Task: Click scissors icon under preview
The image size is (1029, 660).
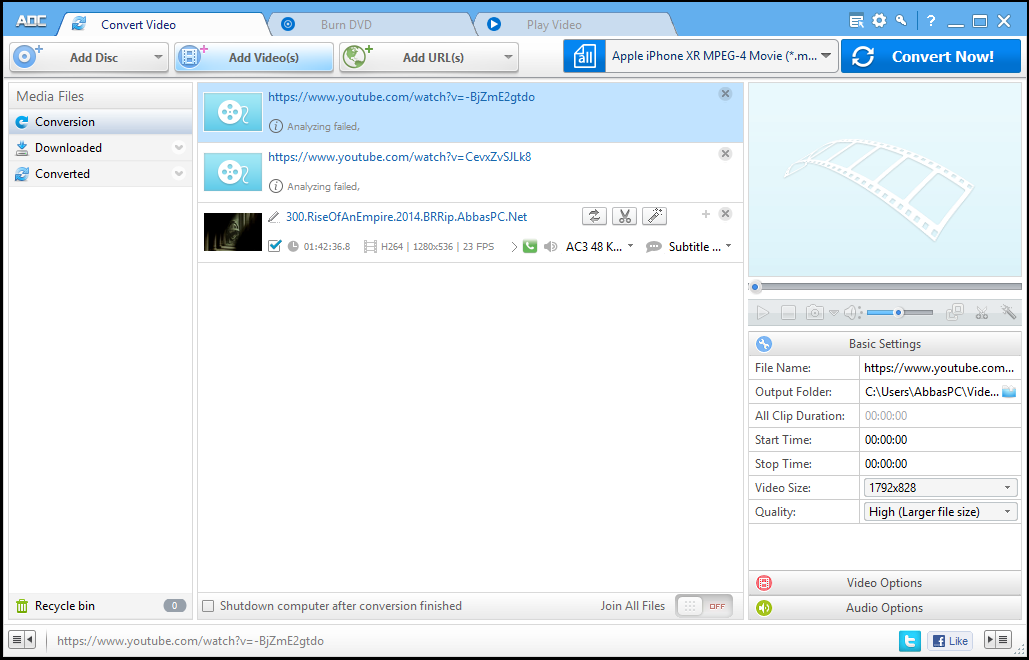Action: click(982, 313)
